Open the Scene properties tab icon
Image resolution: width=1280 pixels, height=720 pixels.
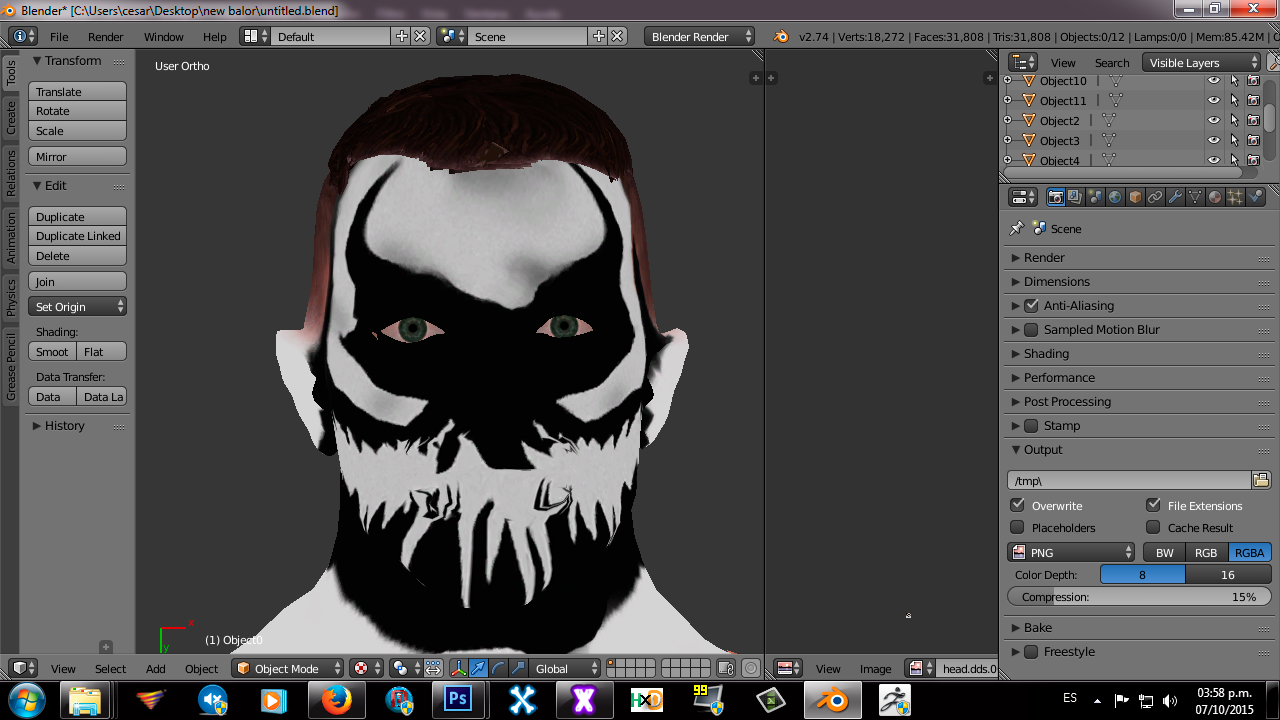tap(1095, 197)
